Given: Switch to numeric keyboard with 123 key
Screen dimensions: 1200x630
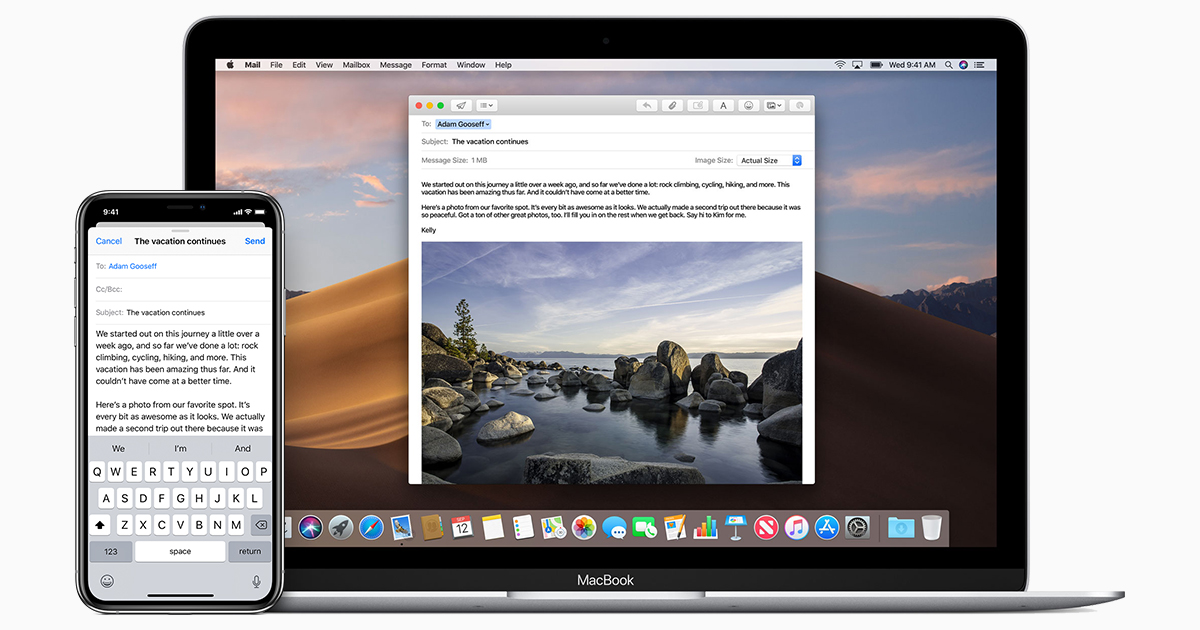Looking at the screenshot, I should [111, 551].
